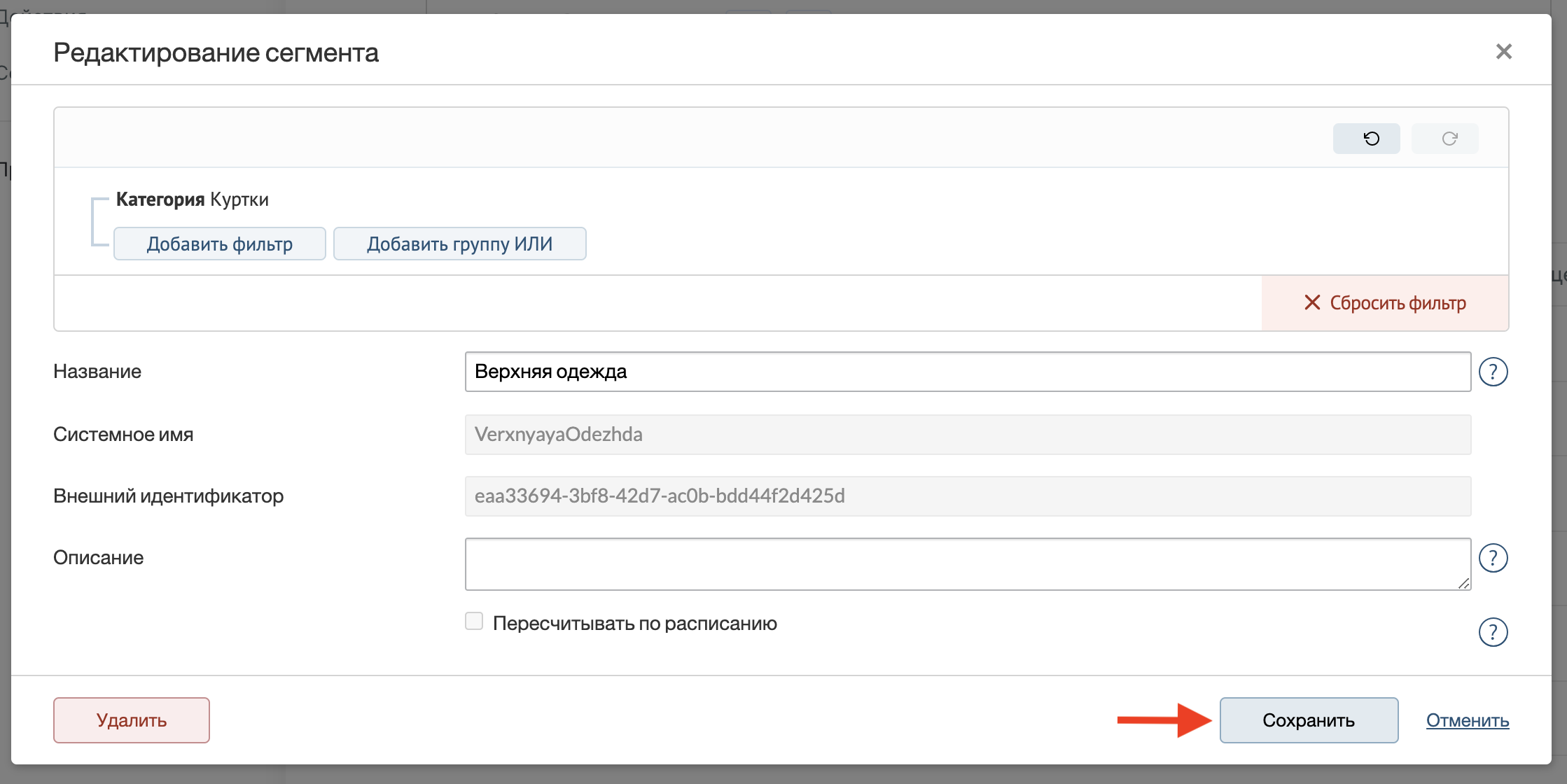Enable Пересчитывать по расписанию checkbox
Image resolution: width=1567 pixels, height=784 pixels.
click(474, 622)
